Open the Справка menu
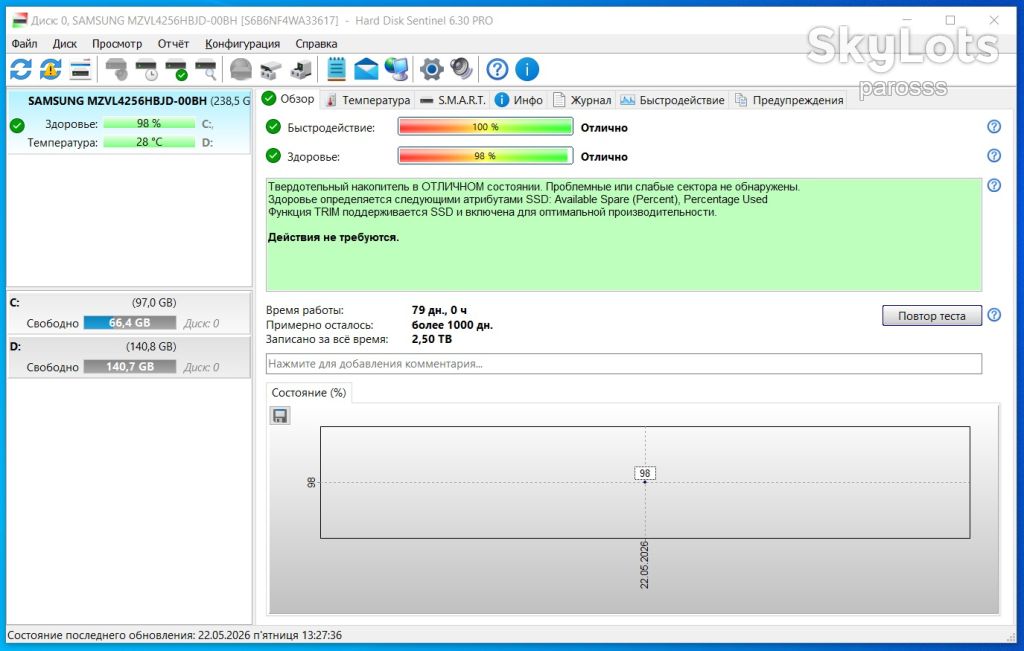Screen dimensions: 1024x651 316,44
